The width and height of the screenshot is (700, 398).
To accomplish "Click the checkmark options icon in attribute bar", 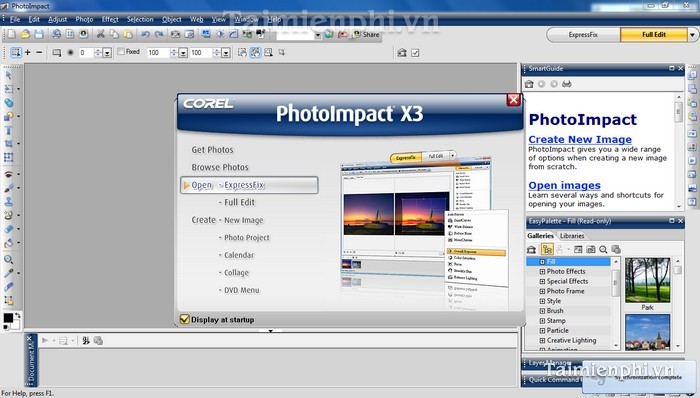I will 415,53.
